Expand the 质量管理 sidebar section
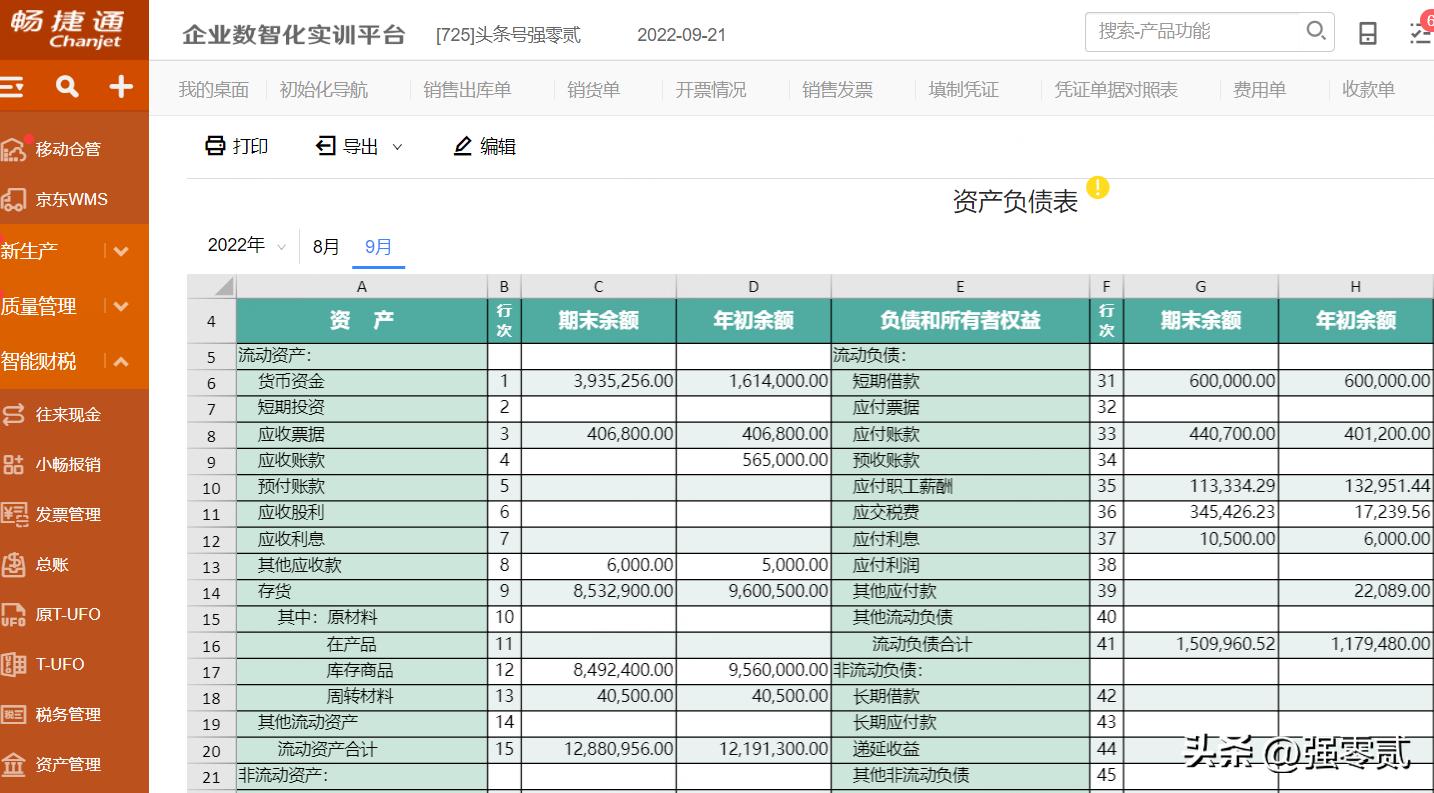Viewport: 1434px width, 793px height. (120, 306)
